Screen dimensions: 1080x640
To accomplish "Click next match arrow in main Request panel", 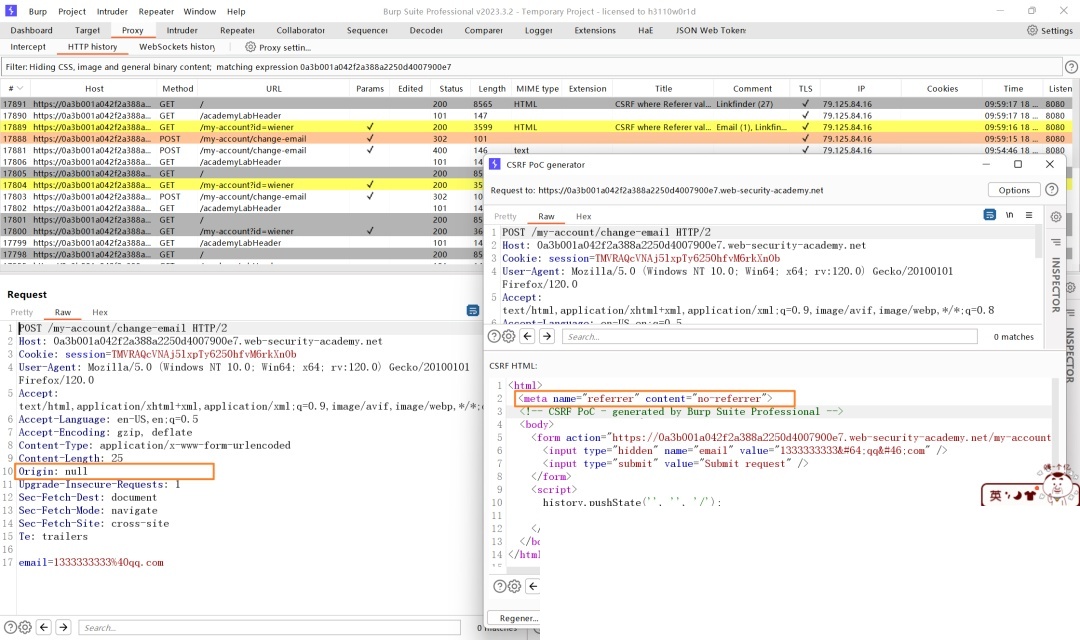I will [63, 627].
